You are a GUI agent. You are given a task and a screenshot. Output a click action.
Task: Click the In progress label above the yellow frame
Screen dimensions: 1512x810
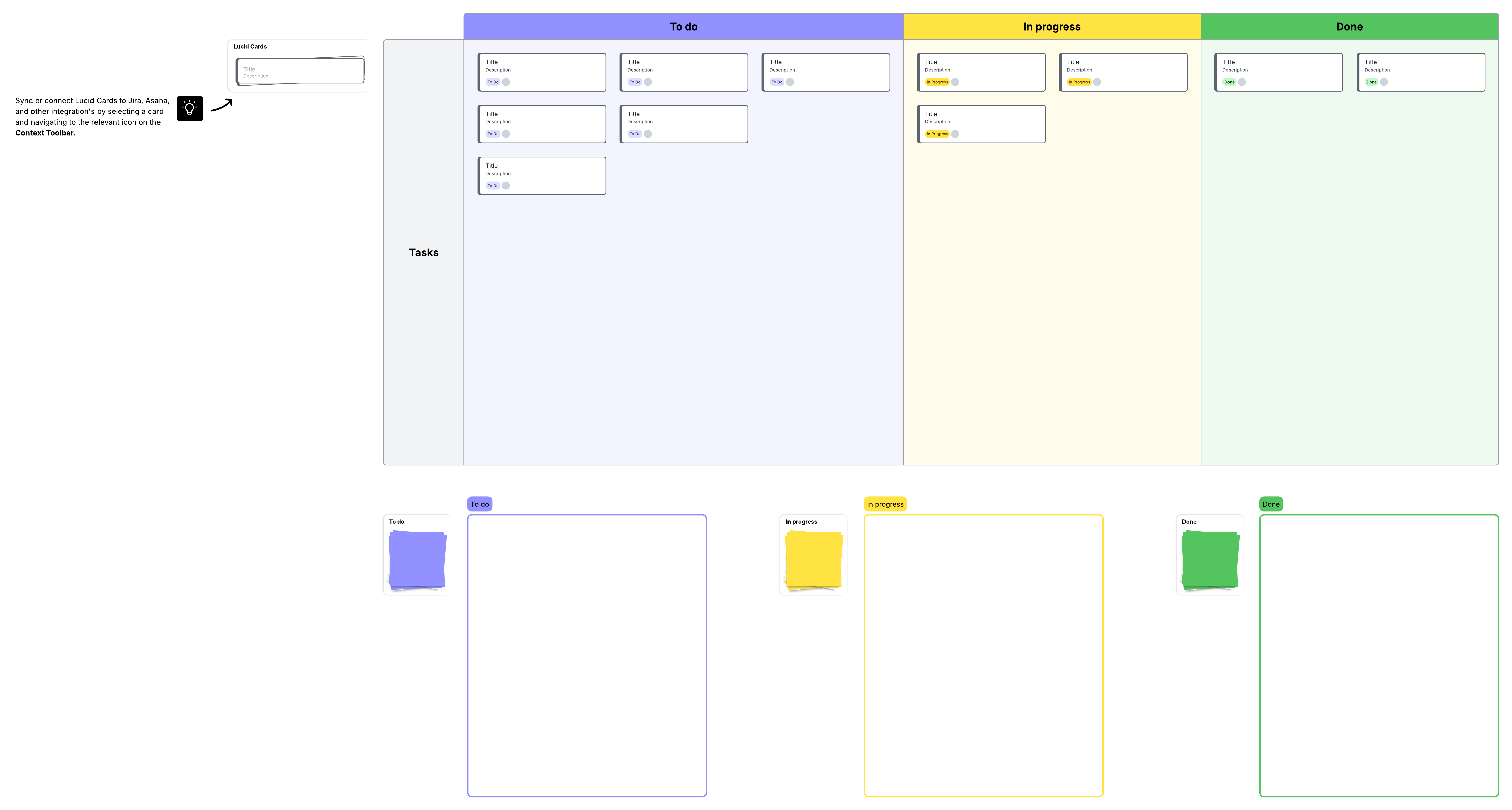pos(885,503)
